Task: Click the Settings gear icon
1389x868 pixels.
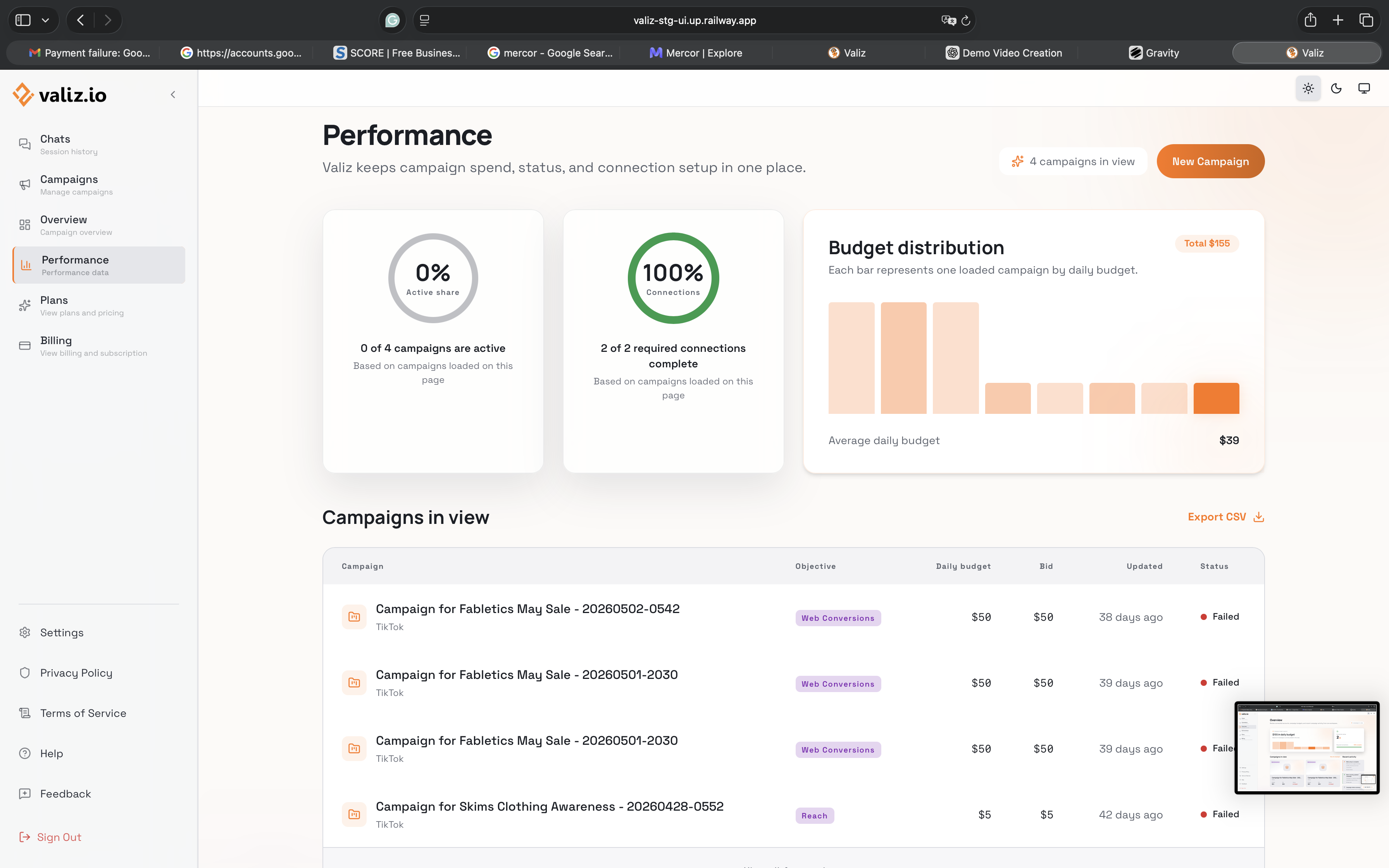Action: pyautogui.click(x=25, y=633)
